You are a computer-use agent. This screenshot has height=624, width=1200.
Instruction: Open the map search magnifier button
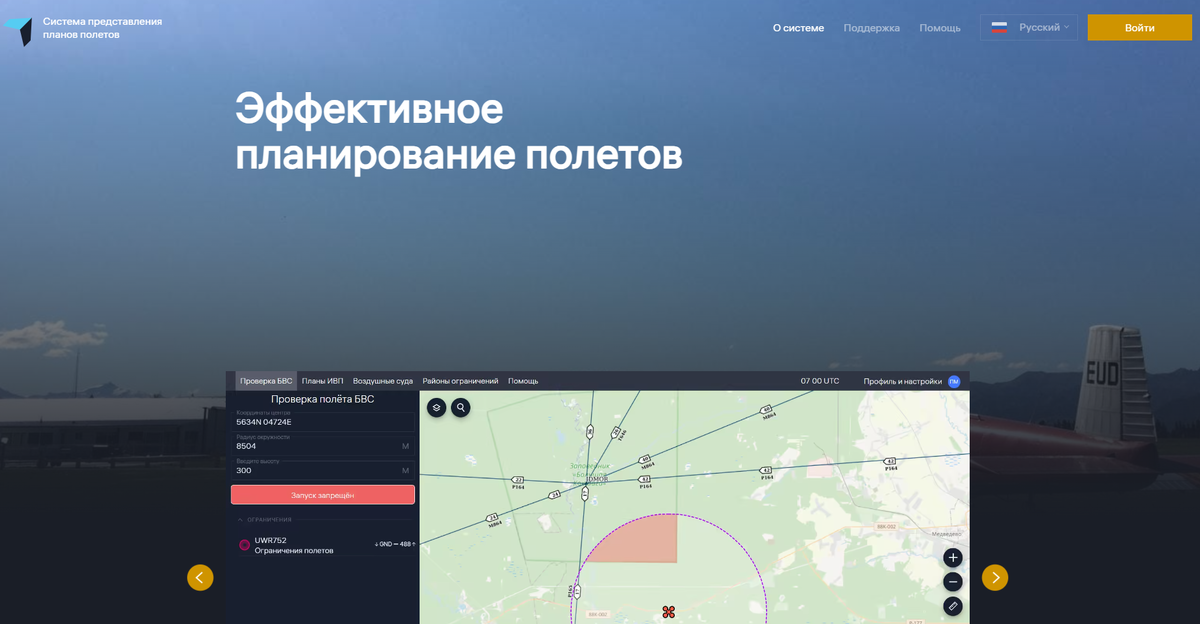pos(460,407)
